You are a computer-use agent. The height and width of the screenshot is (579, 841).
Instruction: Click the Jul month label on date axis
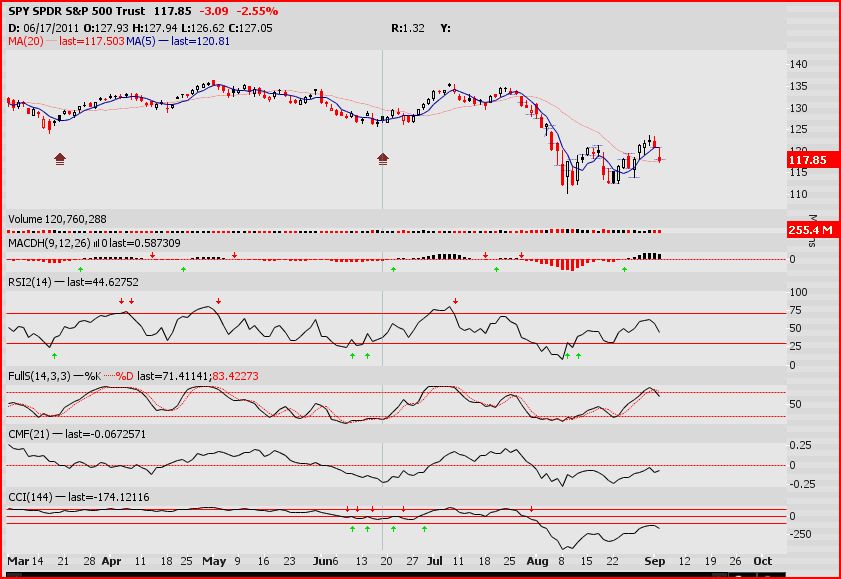pos(435,561)
